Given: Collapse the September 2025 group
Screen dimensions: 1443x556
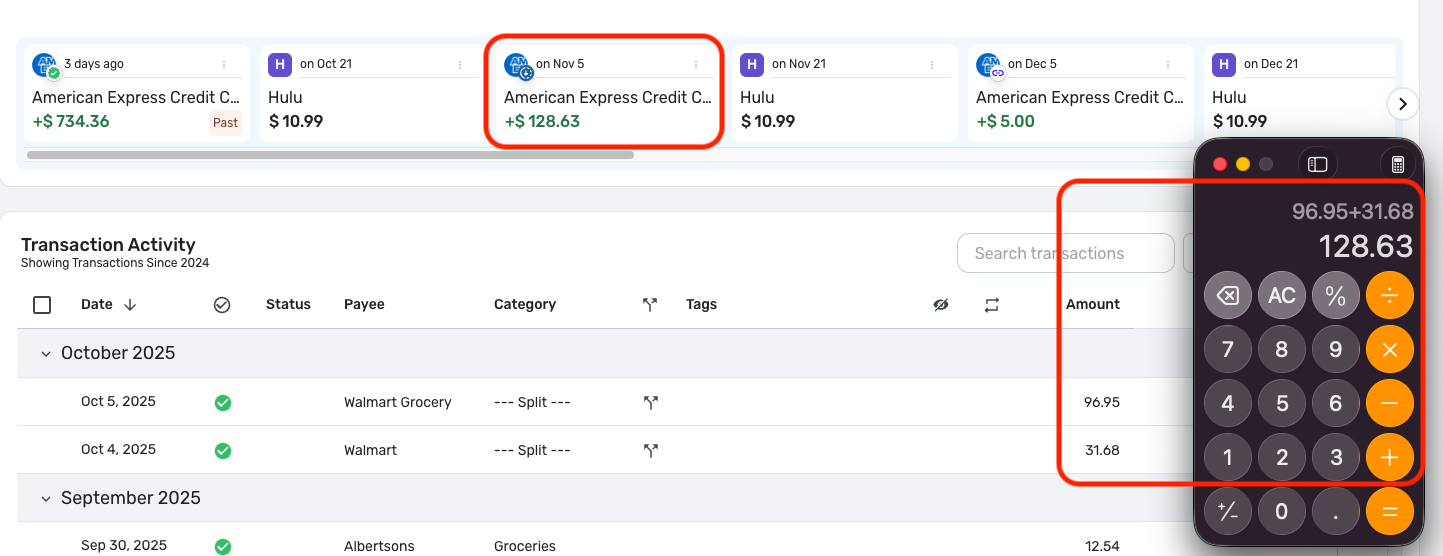Looking at the screenshot, I should point(45,498).
